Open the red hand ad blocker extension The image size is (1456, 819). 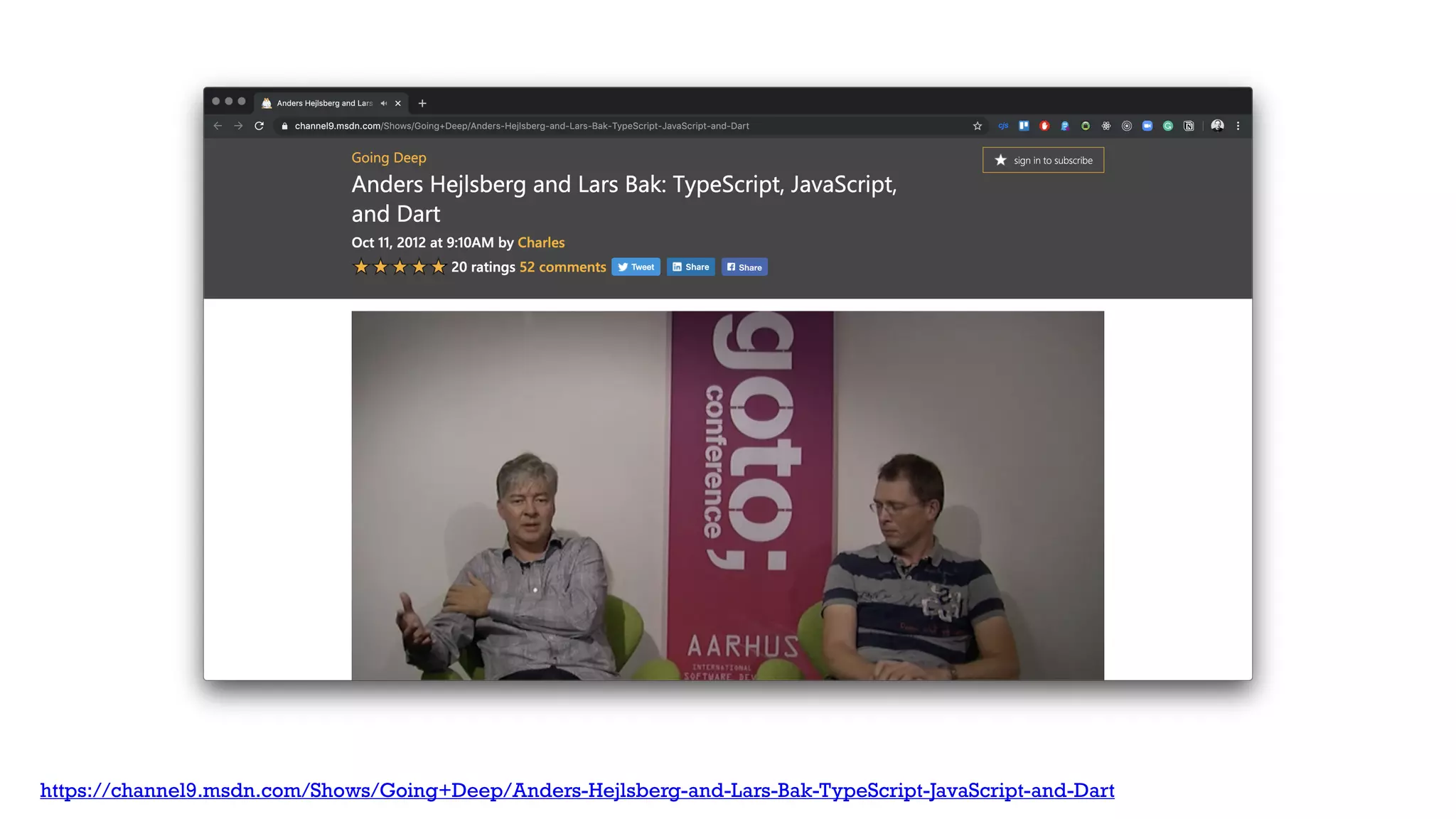coord(1044,126)
